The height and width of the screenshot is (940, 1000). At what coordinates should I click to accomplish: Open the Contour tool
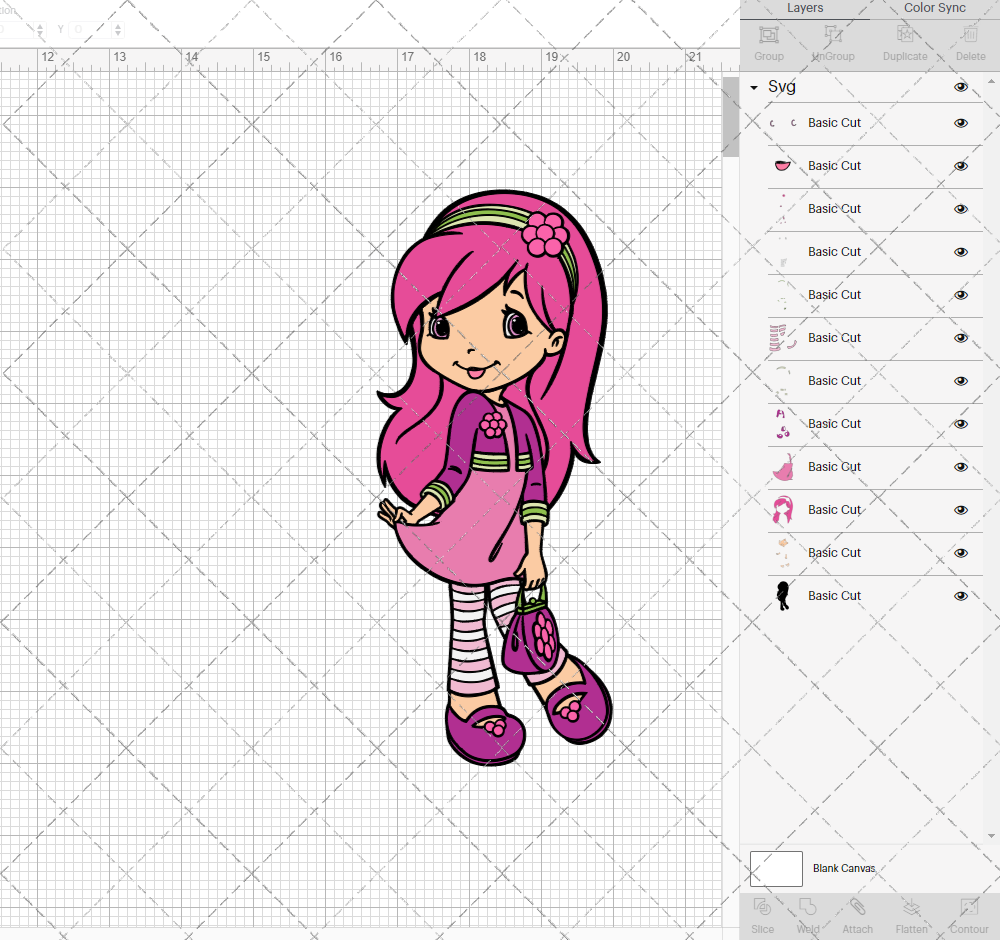[968, 915]
